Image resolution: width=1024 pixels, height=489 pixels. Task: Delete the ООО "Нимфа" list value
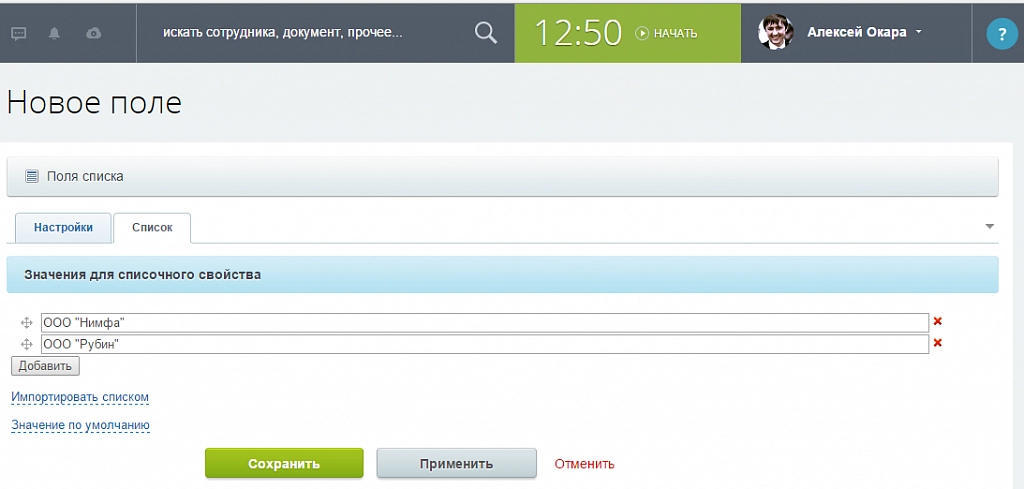point(938,322)
